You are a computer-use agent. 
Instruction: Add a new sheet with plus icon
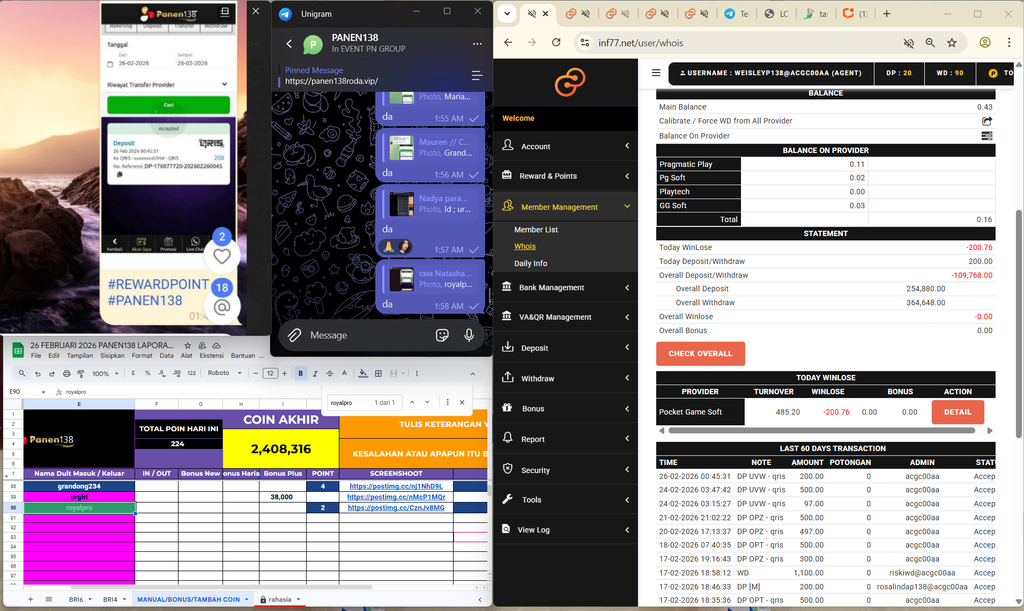[30, 599]
